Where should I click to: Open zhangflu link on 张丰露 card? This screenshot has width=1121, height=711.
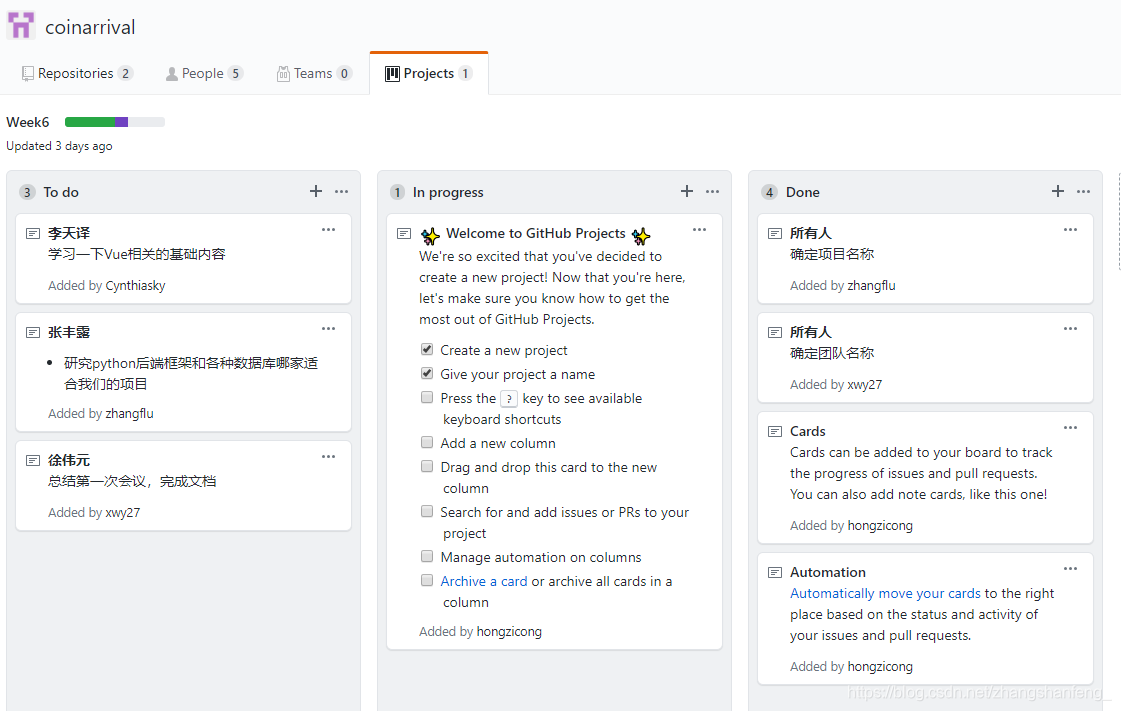tap(129, 414)
